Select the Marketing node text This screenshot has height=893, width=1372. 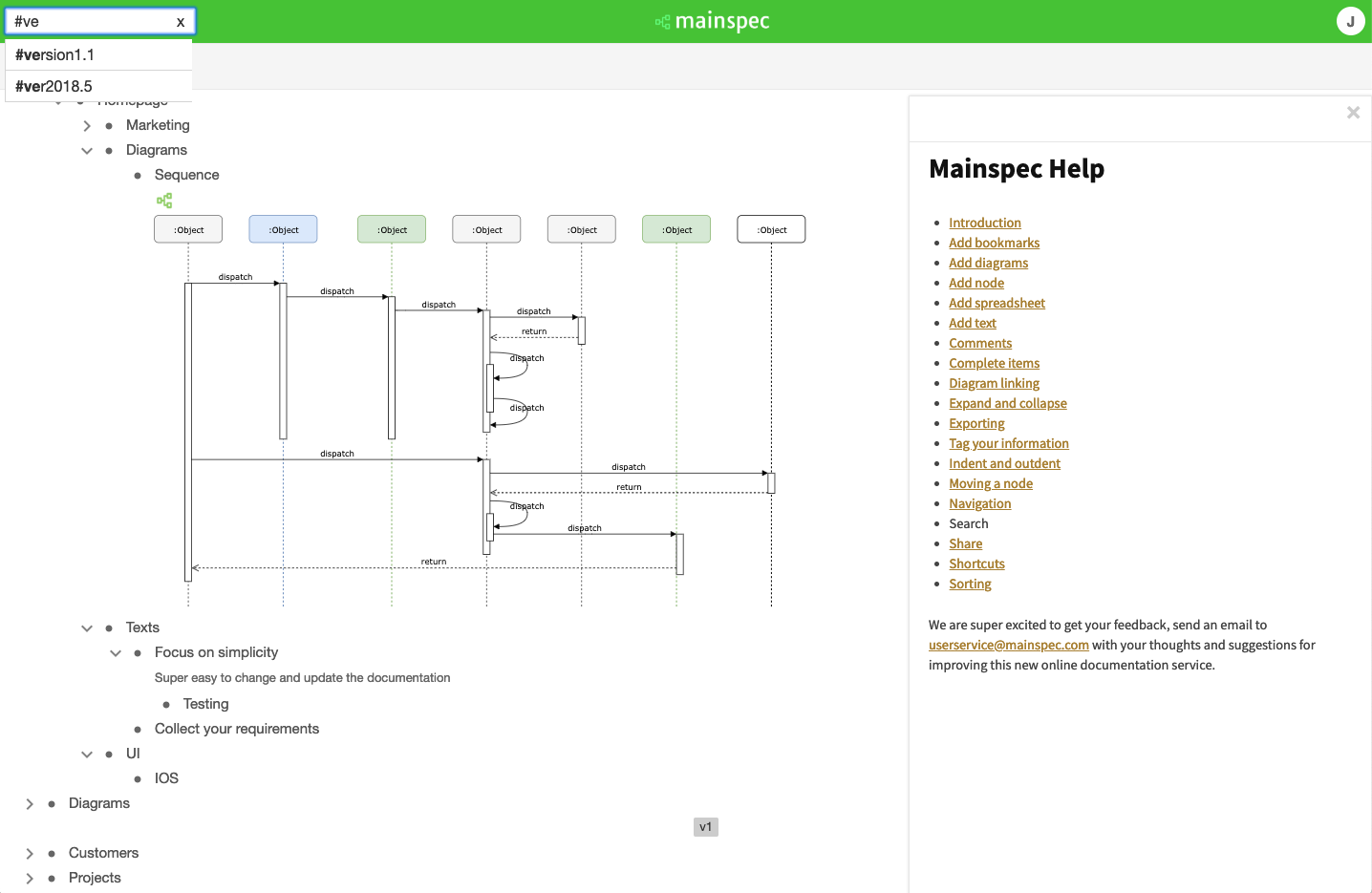tap(158, 125)
